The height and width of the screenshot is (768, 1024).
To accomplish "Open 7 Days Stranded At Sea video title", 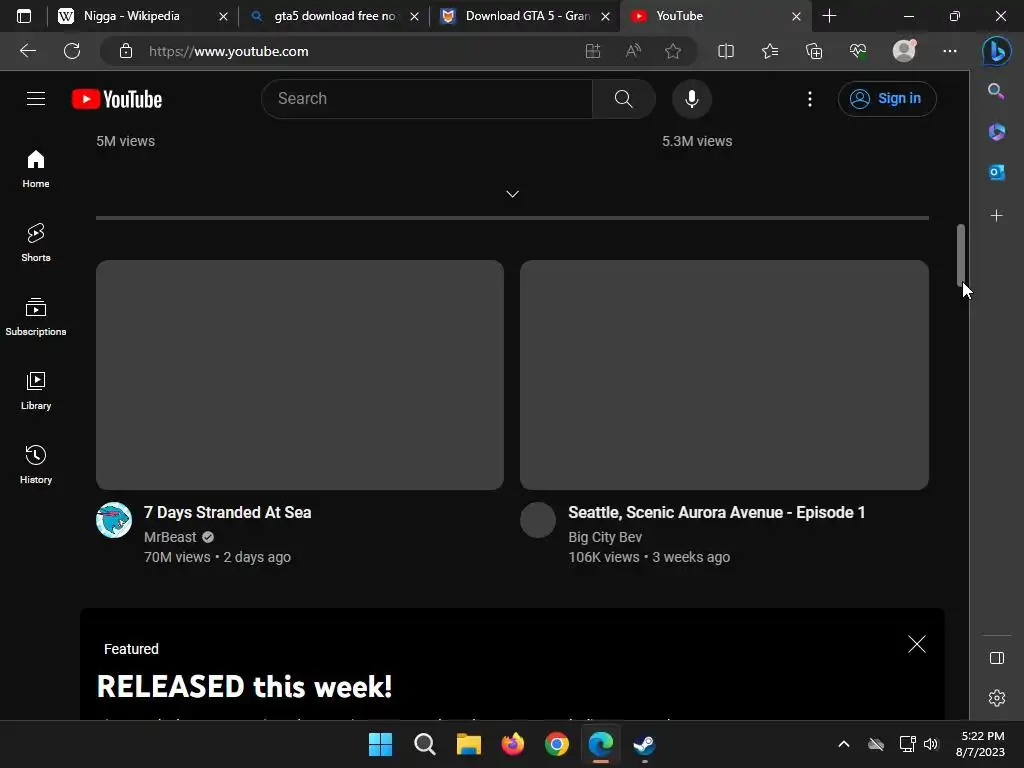I will [x=227, y=513].
